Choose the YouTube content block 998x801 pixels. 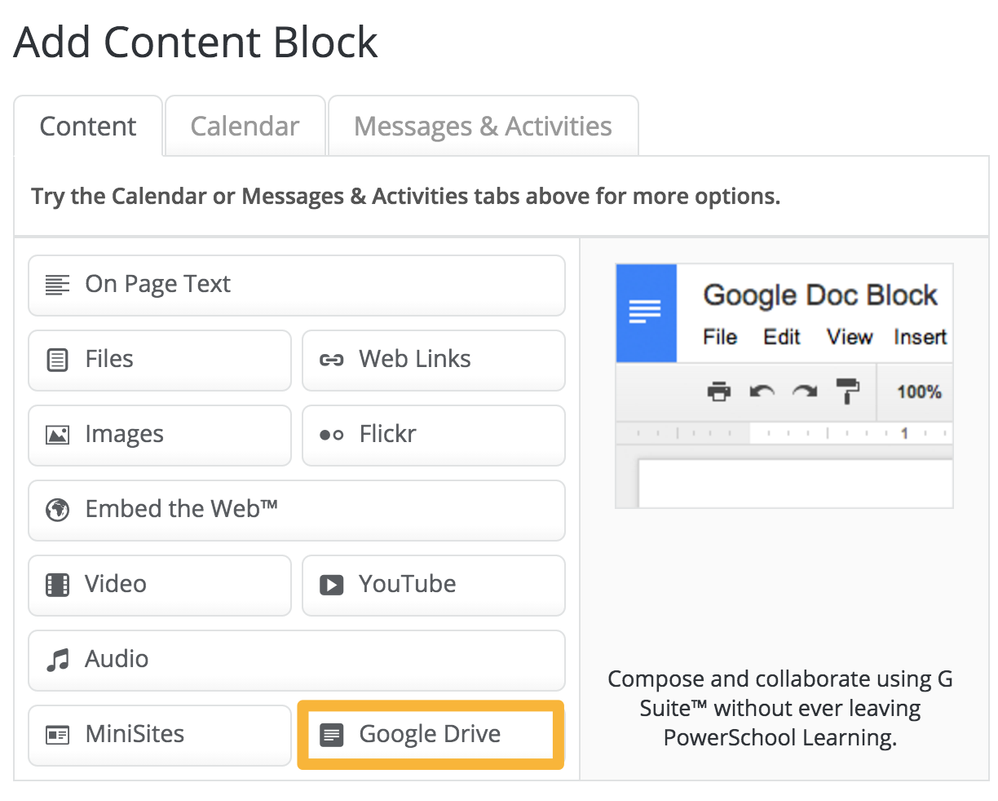[433, 586]
